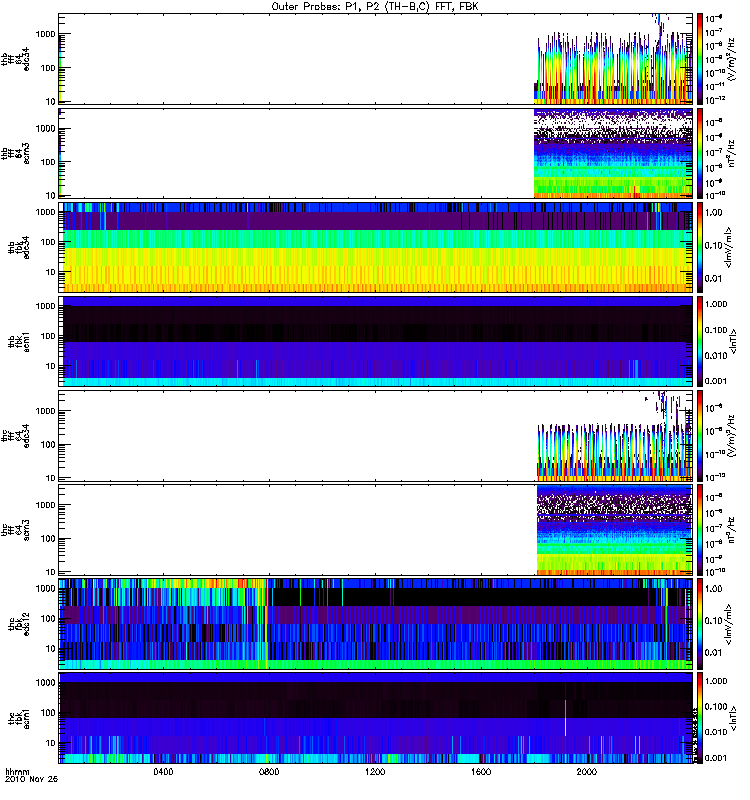Viewport: 750px width, 800px height.
Task: Click the "thc fbk scm1" y-axis label
Action: pyautogui.click(x=19, y=718)
